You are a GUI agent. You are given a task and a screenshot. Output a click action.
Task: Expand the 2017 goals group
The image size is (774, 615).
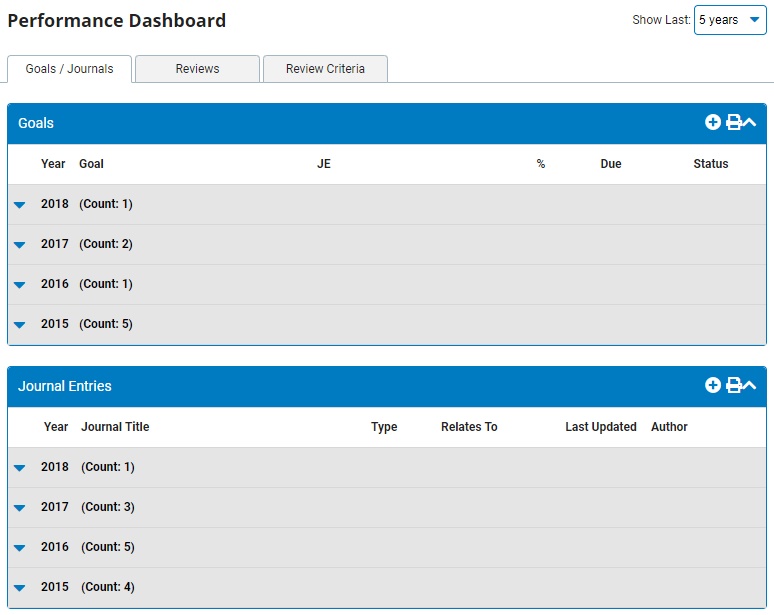pos(19,245)
